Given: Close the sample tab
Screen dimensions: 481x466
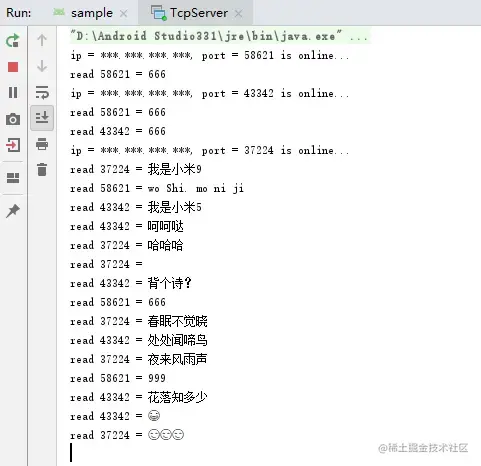Looking at the screenshot, I should click(x=123, y=14).
